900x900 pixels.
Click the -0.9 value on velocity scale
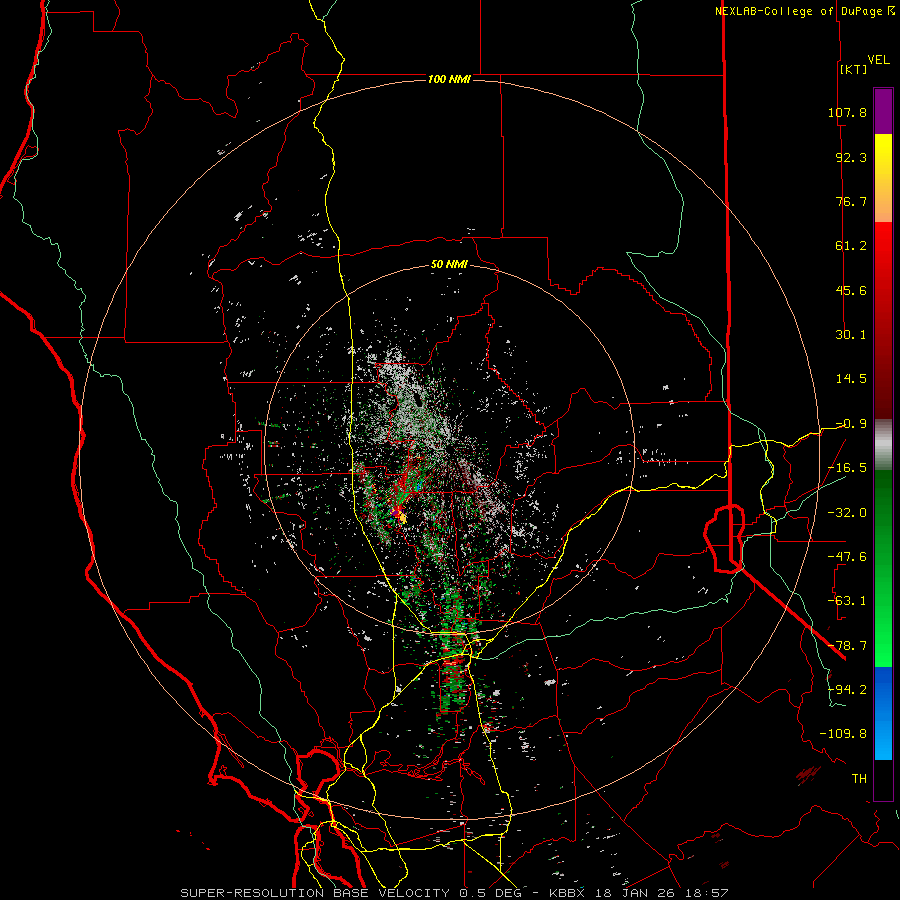[851, 424]
